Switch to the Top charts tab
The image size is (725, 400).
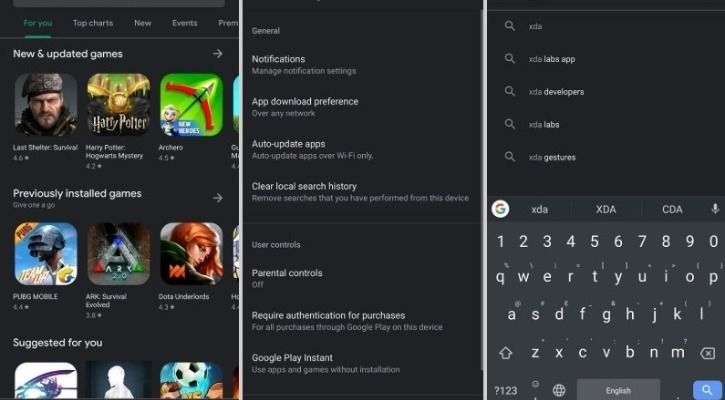93,23
